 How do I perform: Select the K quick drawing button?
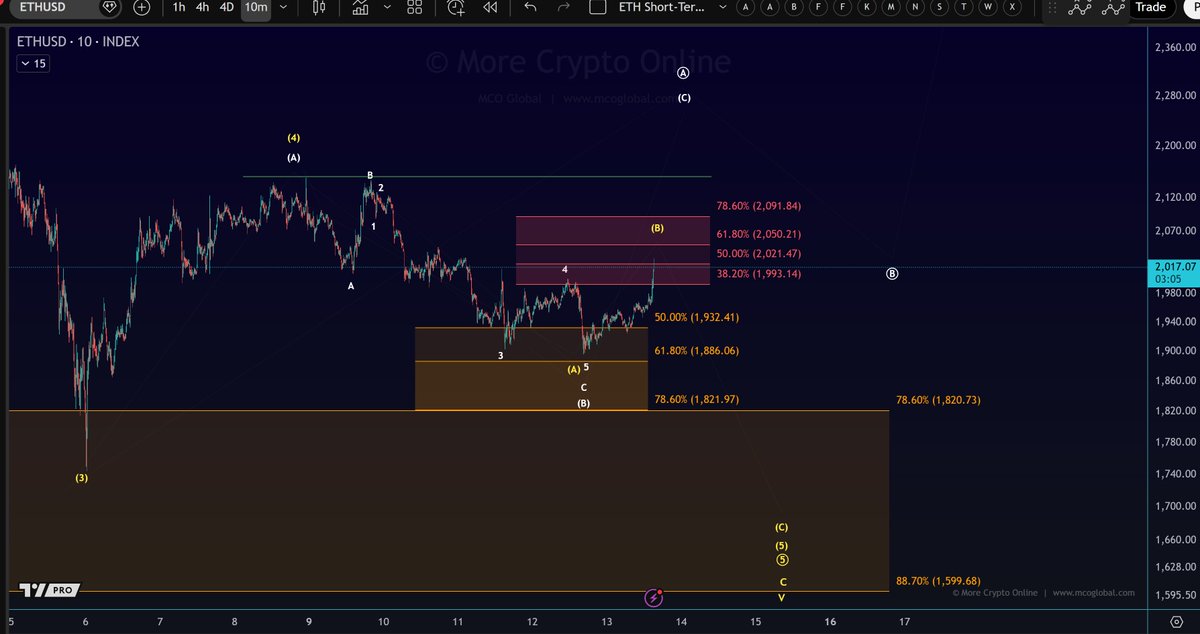867,7
